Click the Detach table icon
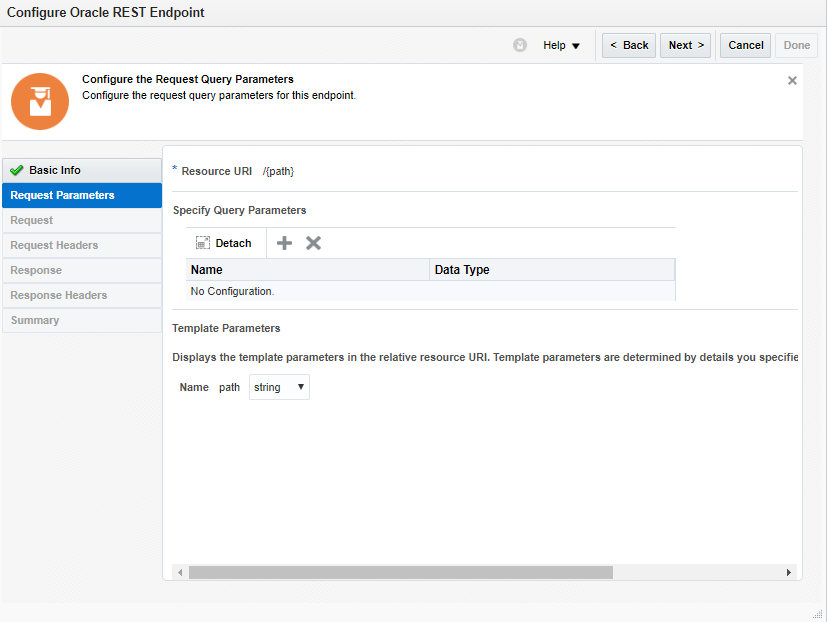Image resolution: width=827 pixels, height=622 pixels. (x=203, y=243)
